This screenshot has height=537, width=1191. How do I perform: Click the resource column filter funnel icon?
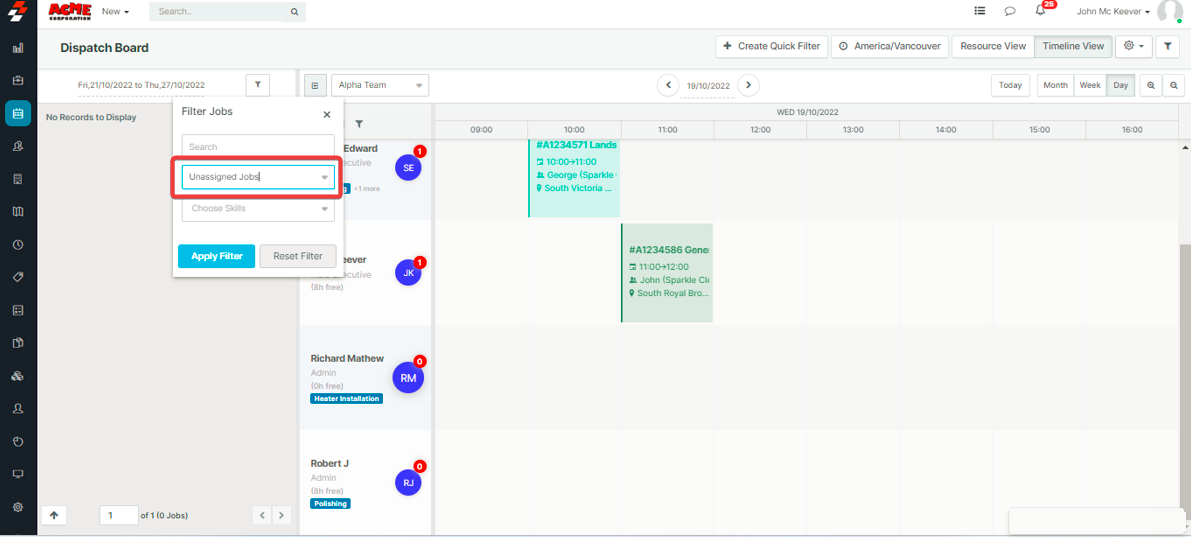point(359,124)
